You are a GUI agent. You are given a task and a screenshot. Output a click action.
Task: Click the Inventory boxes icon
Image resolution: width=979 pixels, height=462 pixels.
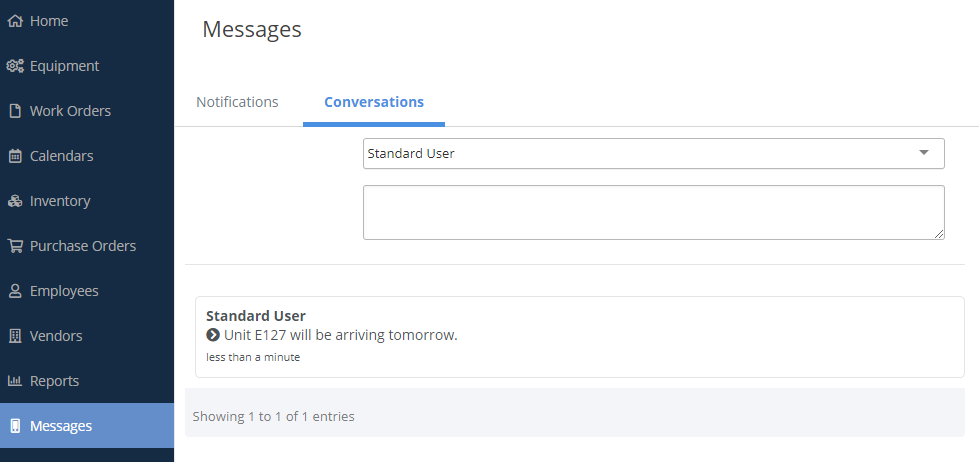15,201
